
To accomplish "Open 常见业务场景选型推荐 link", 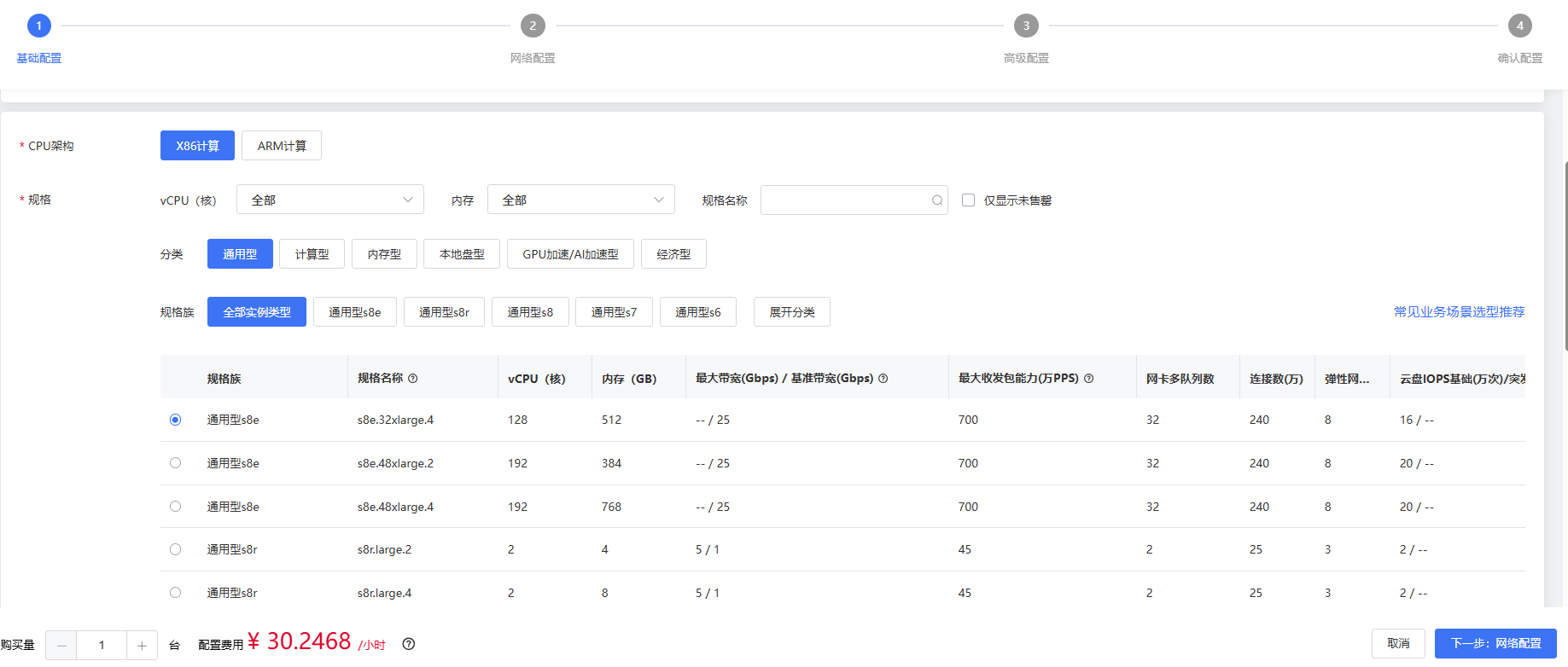I will [1459, 312].
